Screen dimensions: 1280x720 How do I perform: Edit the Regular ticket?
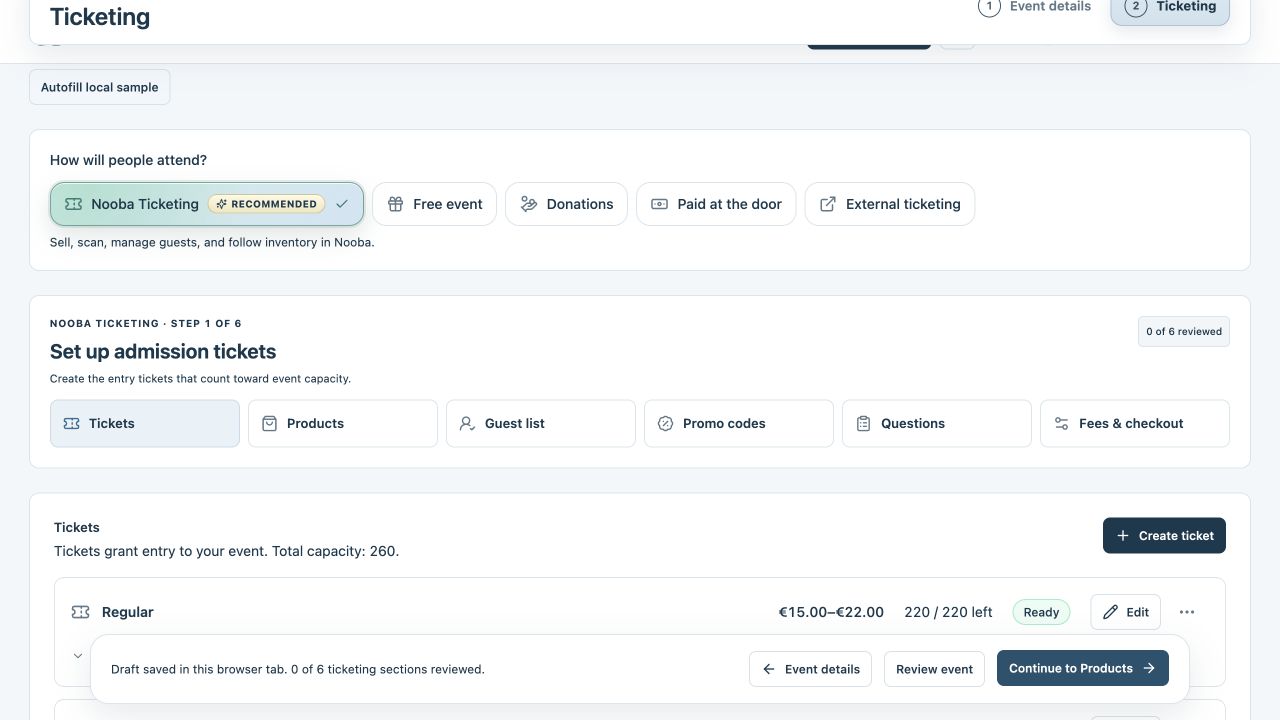(1126, 612)
